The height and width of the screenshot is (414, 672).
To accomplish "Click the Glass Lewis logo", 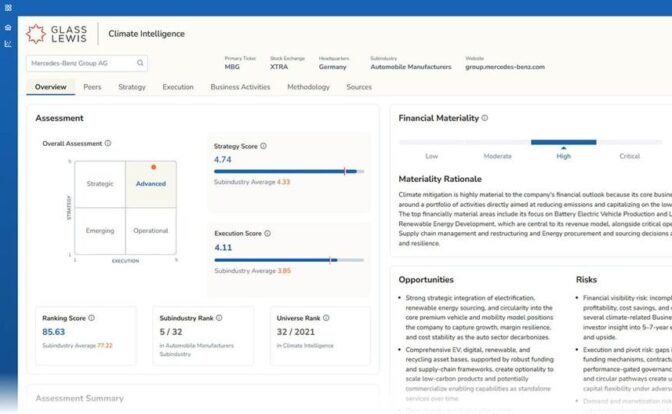I will pyautogui.click(x=62, y=34).
